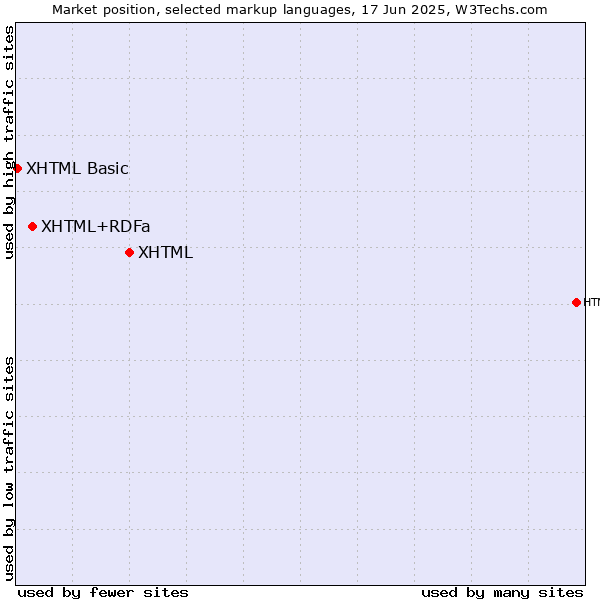Image resolution: width=600 pixels, height=600 pixels.
Task: Click the XHTML Basic red data point
Action: point(17,168)
